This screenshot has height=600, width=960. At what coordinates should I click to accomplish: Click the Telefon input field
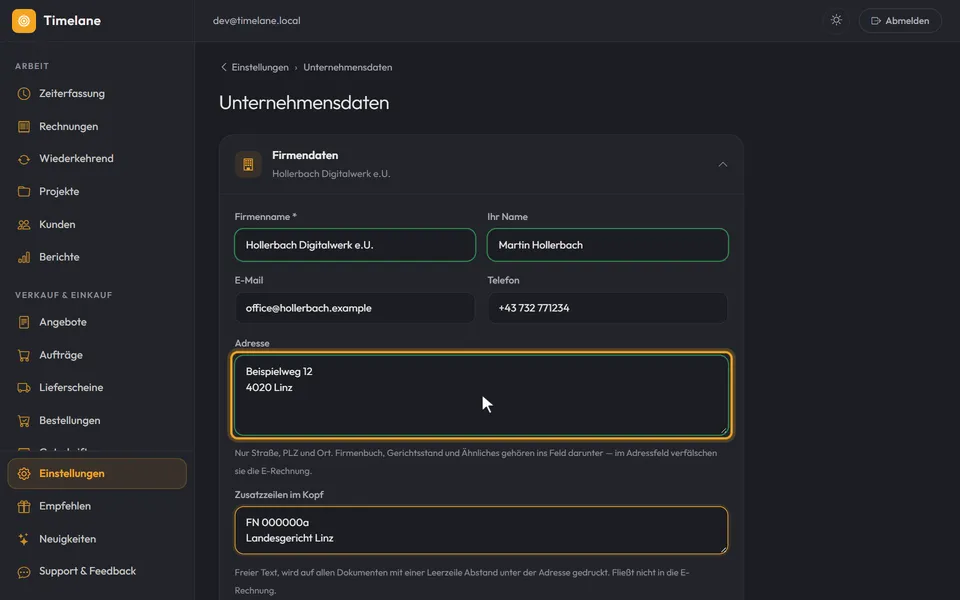(x=607, y=308)
